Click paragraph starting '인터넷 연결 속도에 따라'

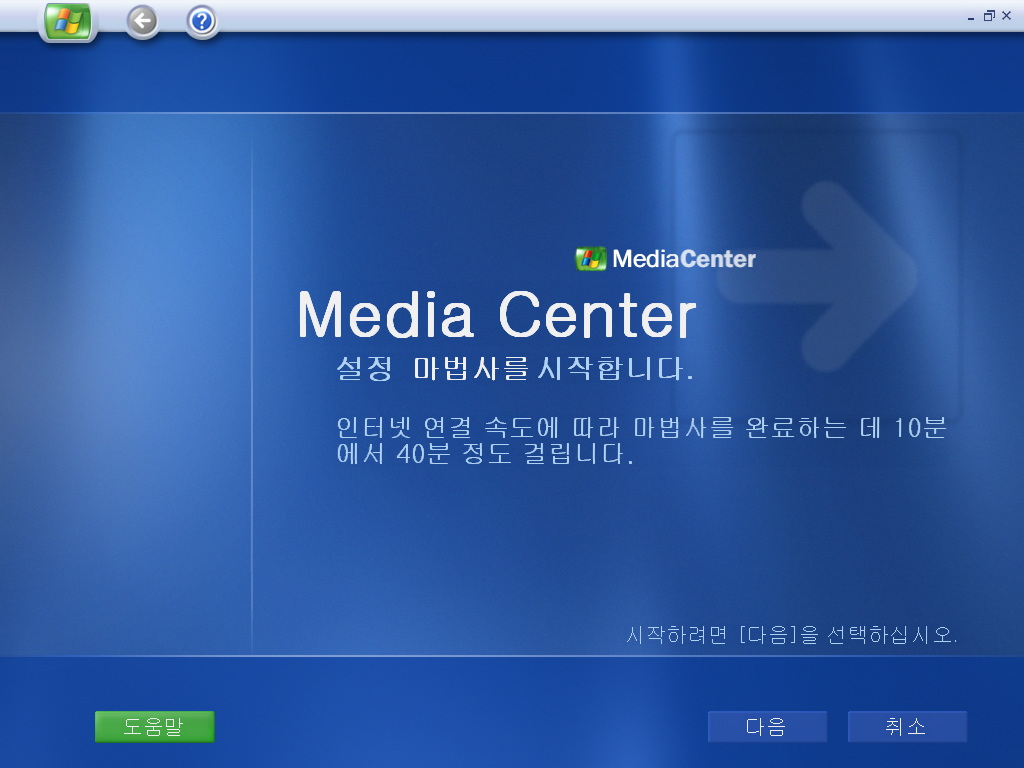[x=641, y=440]
